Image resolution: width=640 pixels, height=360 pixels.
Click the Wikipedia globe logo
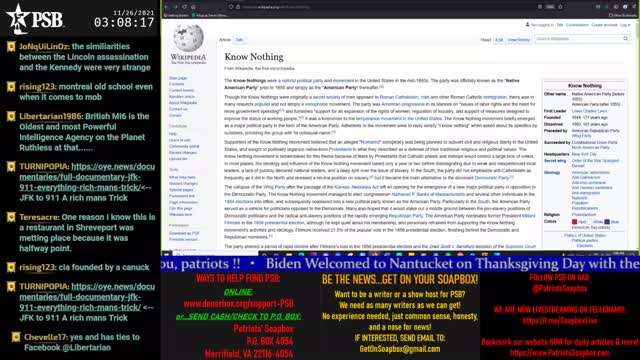tap(188, 38)
